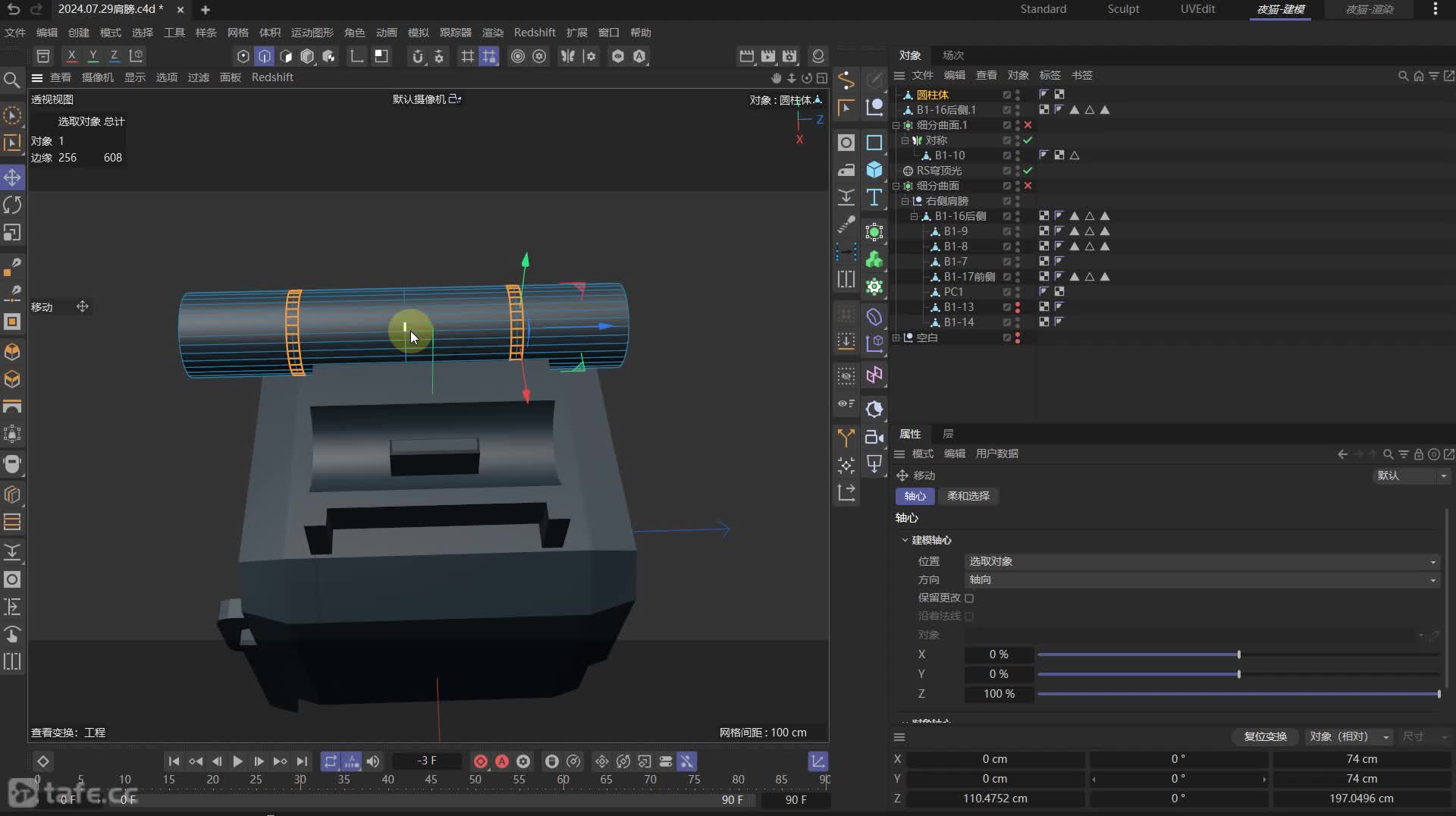Image resolution: width=1456 pixels, height=816 pixels.
Task: Add a Subdivision Surface generator
Action: click(874, 231)
